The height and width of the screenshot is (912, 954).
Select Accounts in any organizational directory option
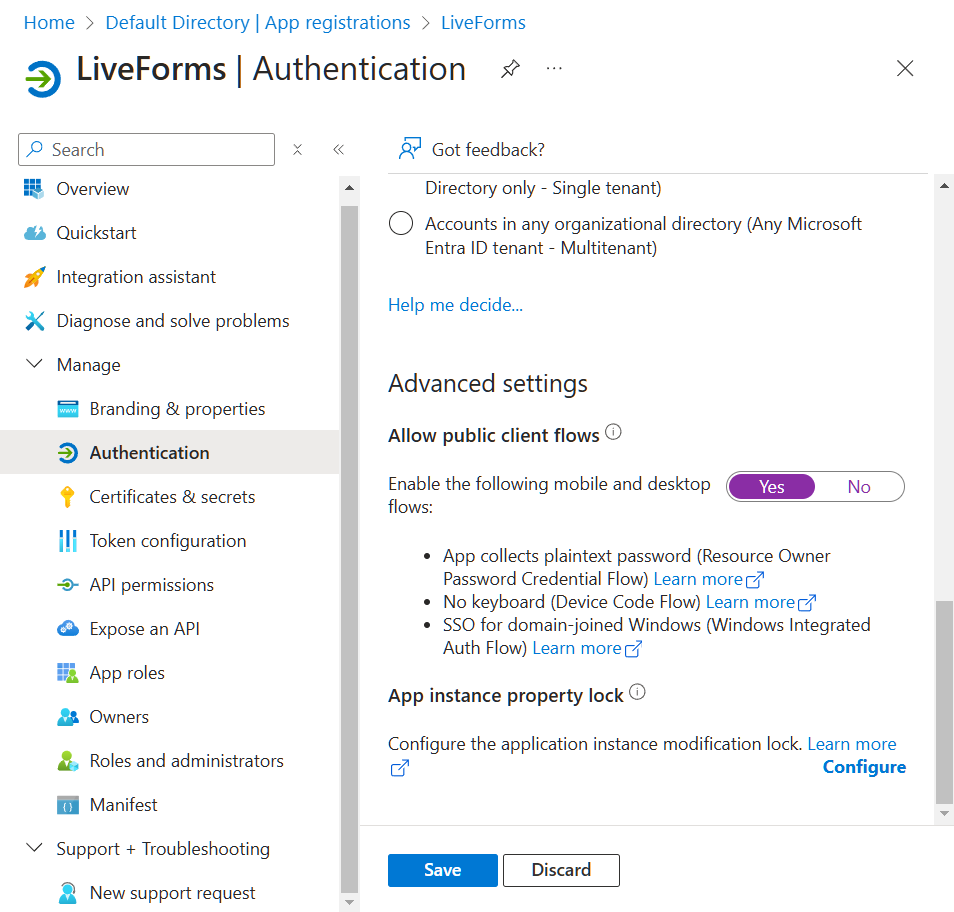[x=401, y=224]
